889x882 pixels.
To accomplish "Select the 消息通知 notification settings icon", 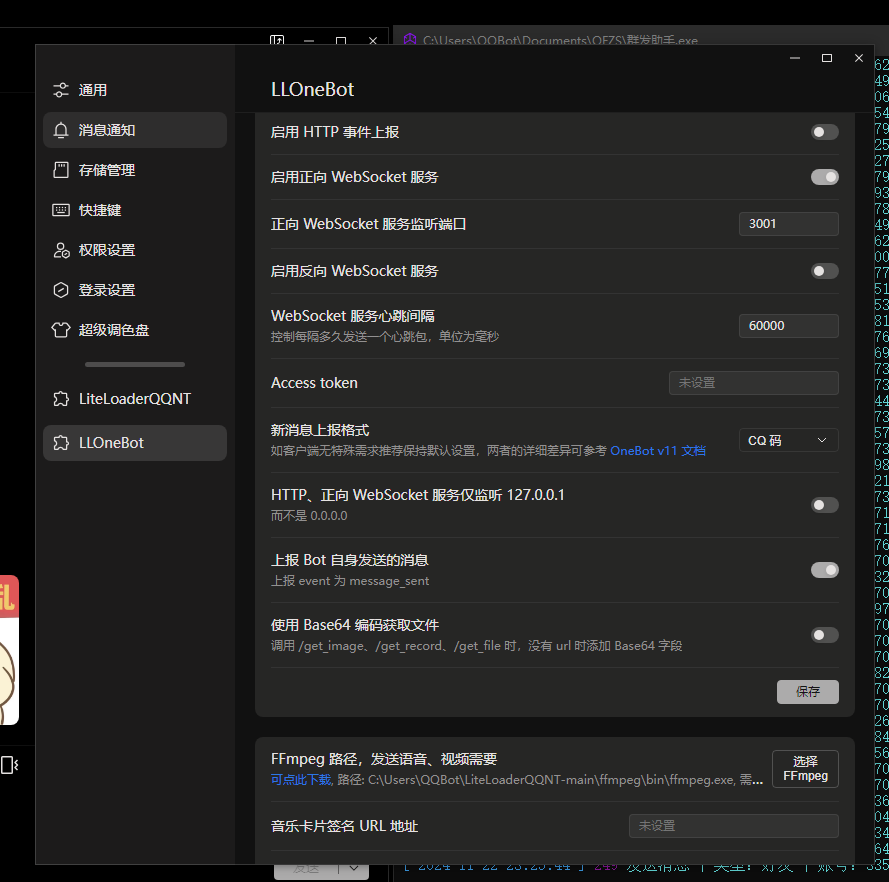I will [x=60, y=129].
